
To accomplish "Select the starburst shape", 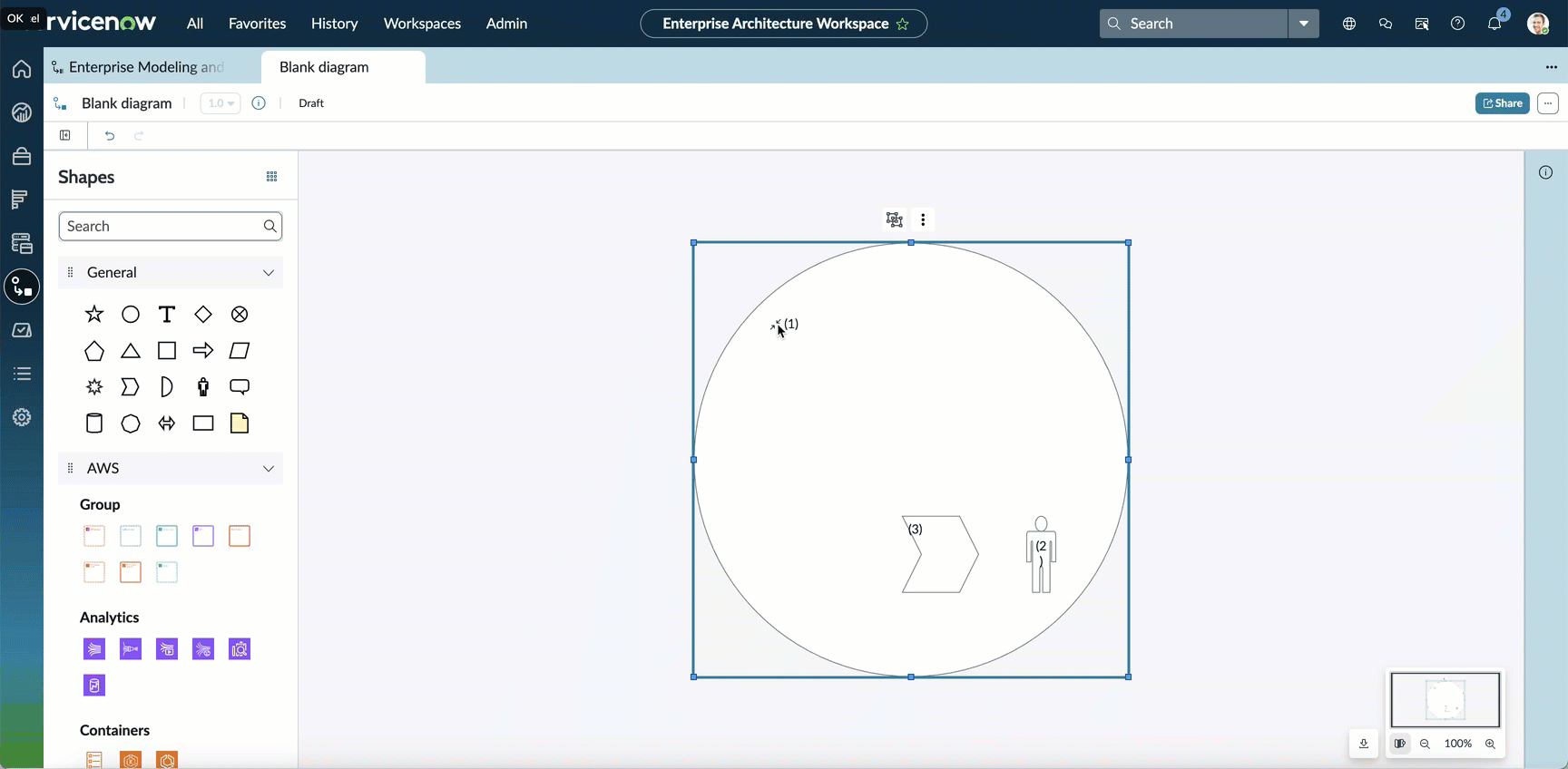I will point(94,387).
